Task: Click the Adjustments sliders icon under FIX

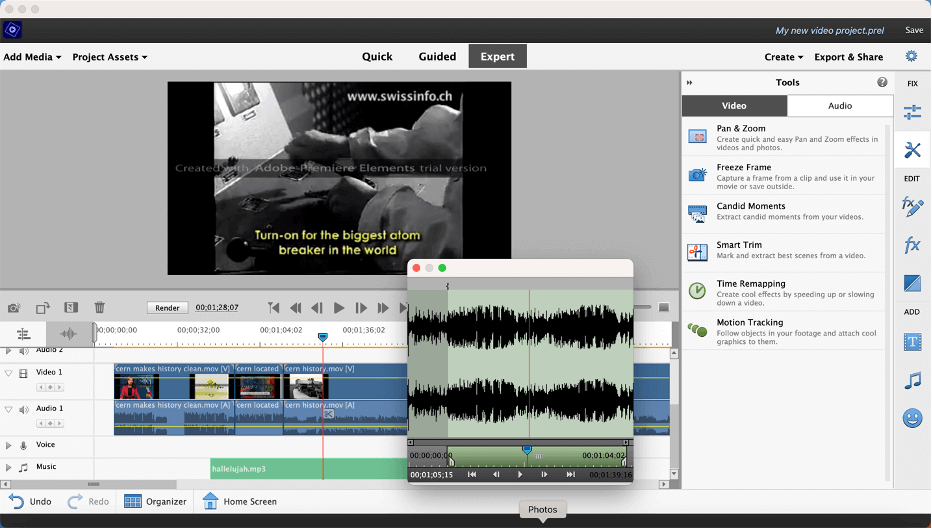Action: click(911, 112)
